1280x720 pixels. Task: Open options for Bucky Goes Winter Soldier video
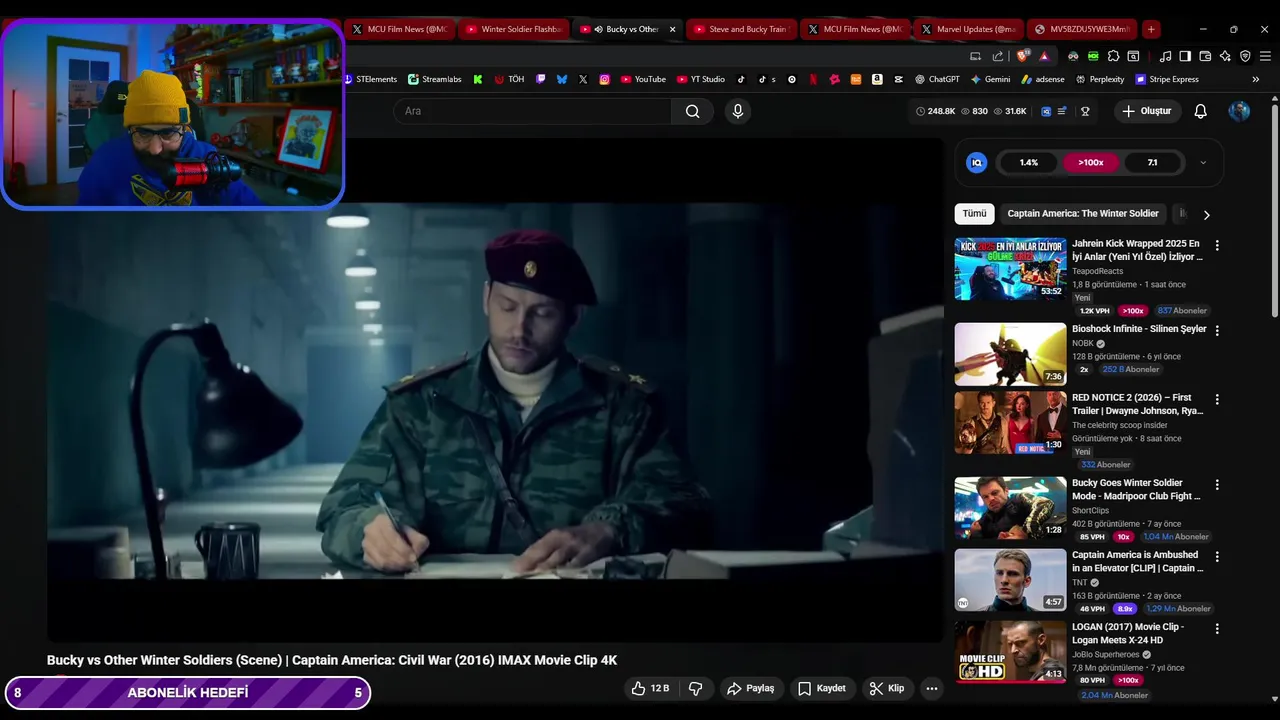tap(1217, 485)
